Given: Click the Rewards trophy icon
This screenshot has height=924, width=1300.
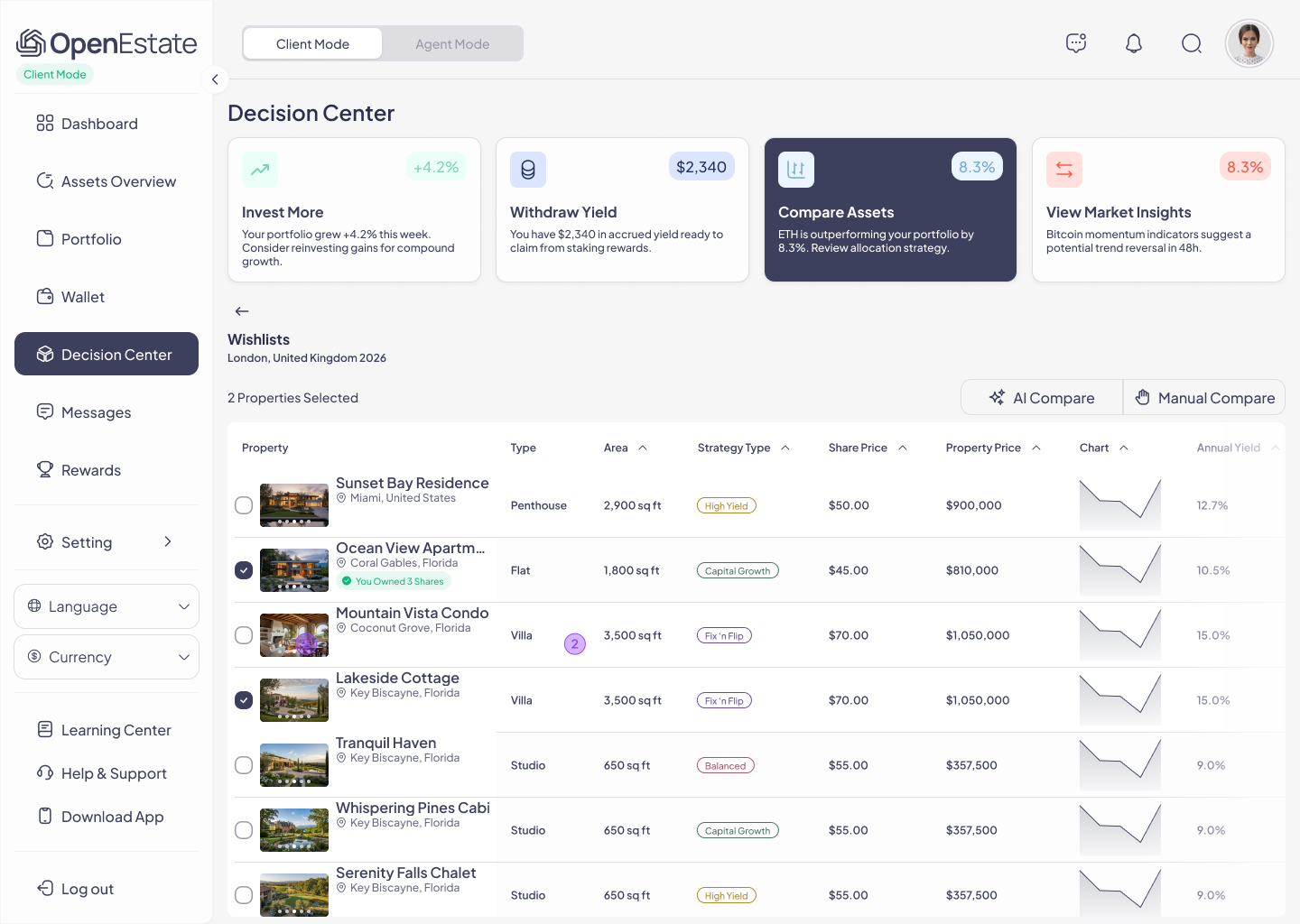Looking at the screenshot, I should 45,470.
